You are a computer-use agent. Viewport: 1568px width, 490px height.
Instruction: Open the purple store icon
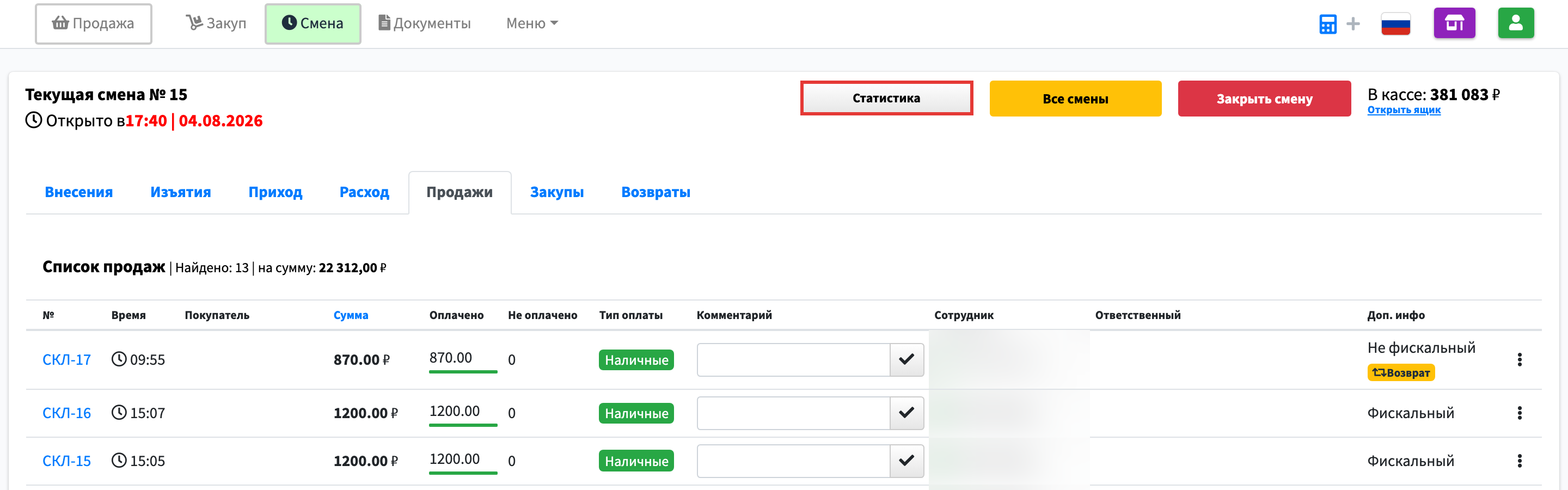(x=1454, y=23)
